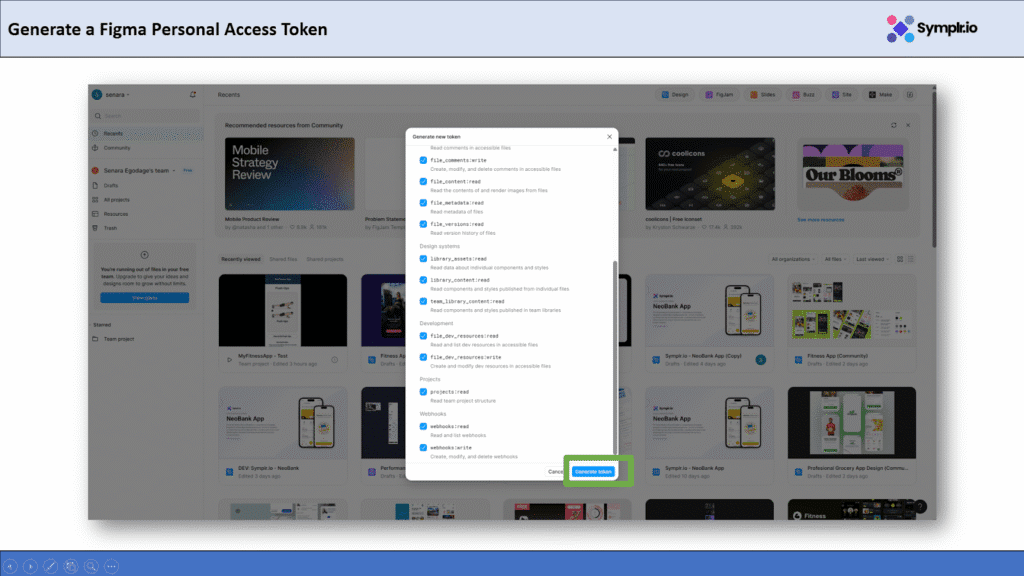Click the Generate token button
The height and width of the screenshot is (576, 1024).
point(593,471)
